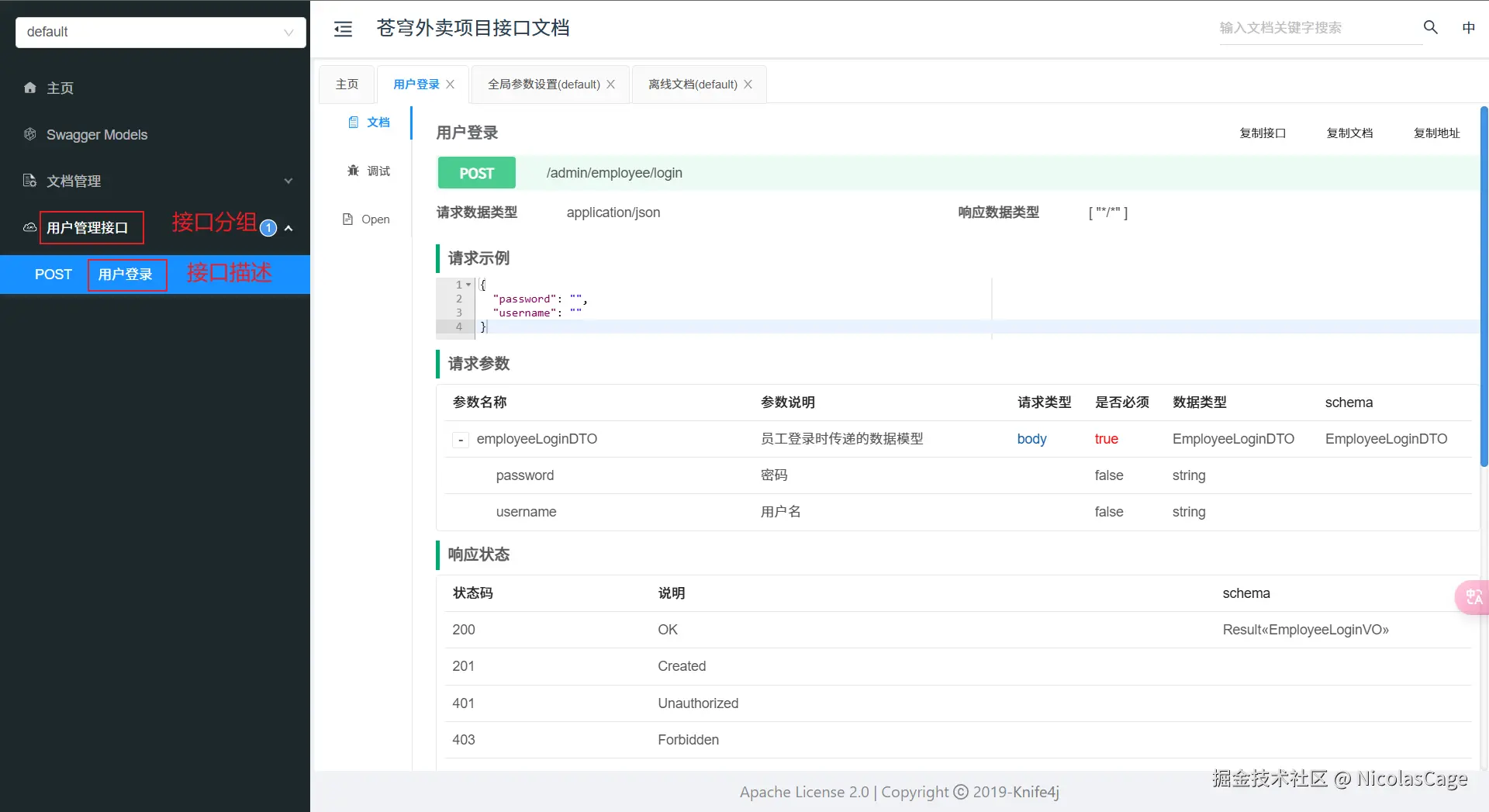Click the 复制接口 button

pyautogui.click(x=1263, y=133)
